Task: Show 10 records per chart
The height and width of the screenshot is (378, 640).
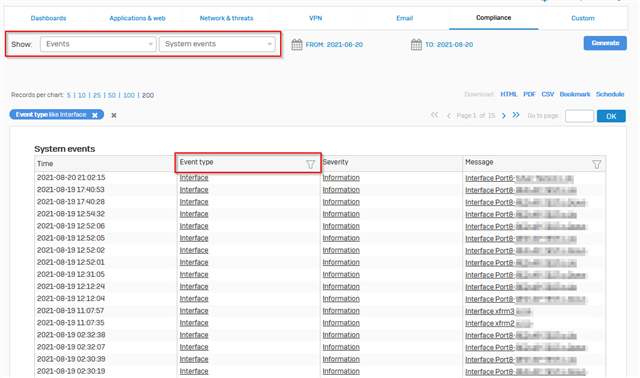Action: click(82, 95)
